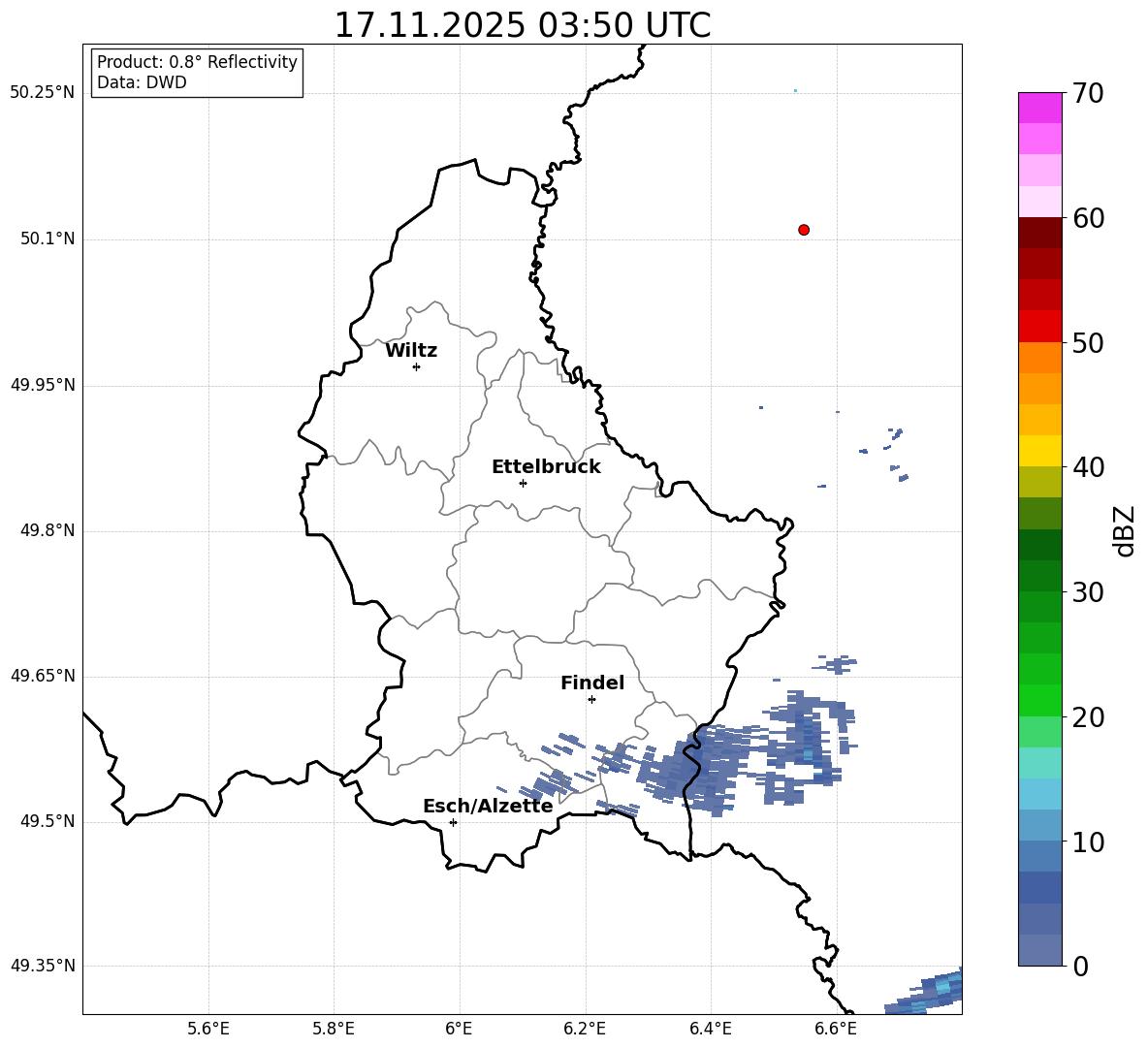Click the Wiltz station cross marker

pos(417,366)
